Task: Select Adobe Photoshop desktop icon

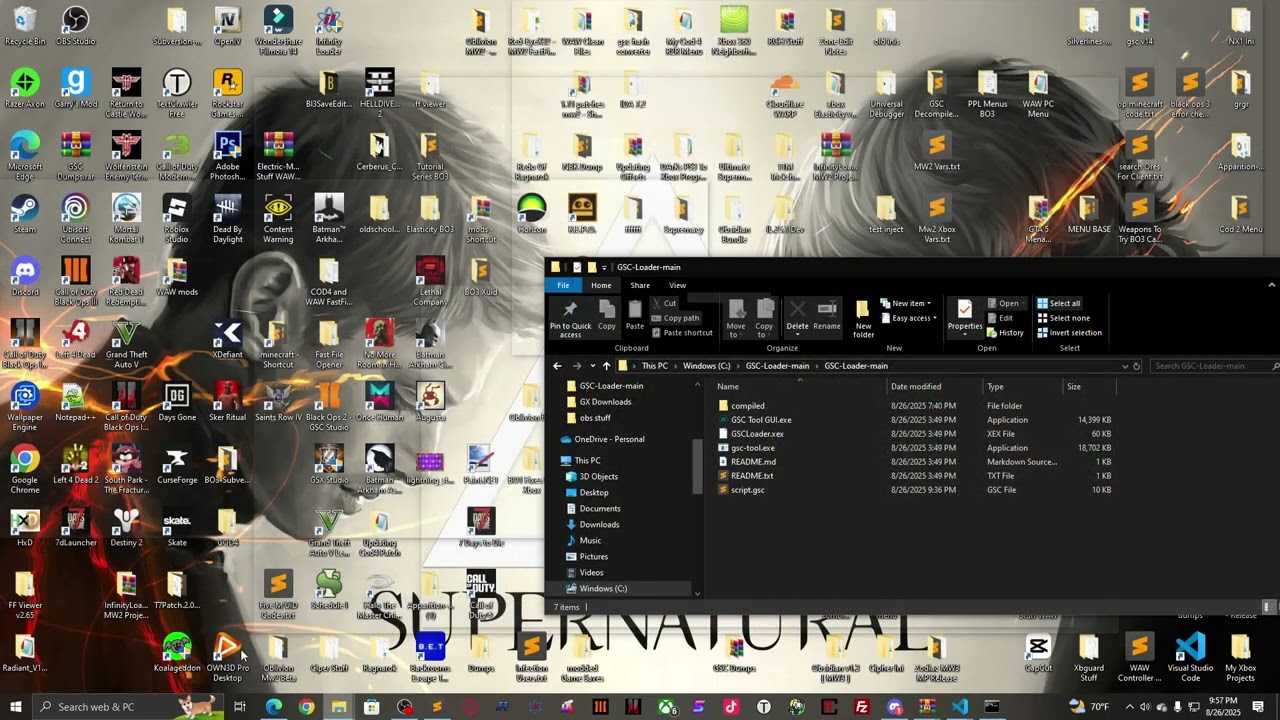Action: click(x=228, y=157)
